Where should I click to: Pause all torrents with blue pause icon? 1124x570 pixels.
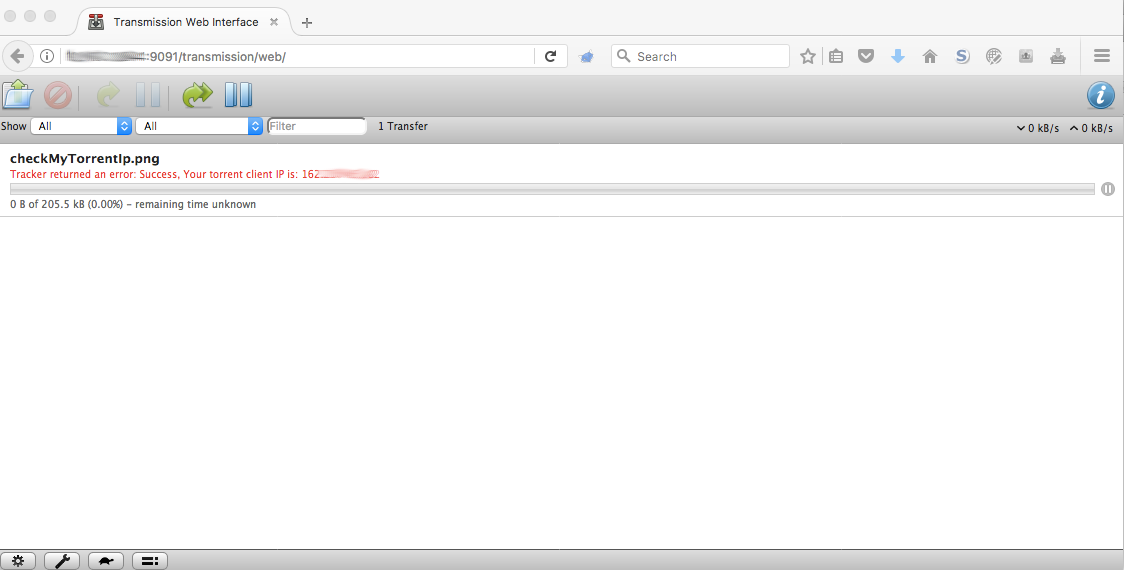238,95
